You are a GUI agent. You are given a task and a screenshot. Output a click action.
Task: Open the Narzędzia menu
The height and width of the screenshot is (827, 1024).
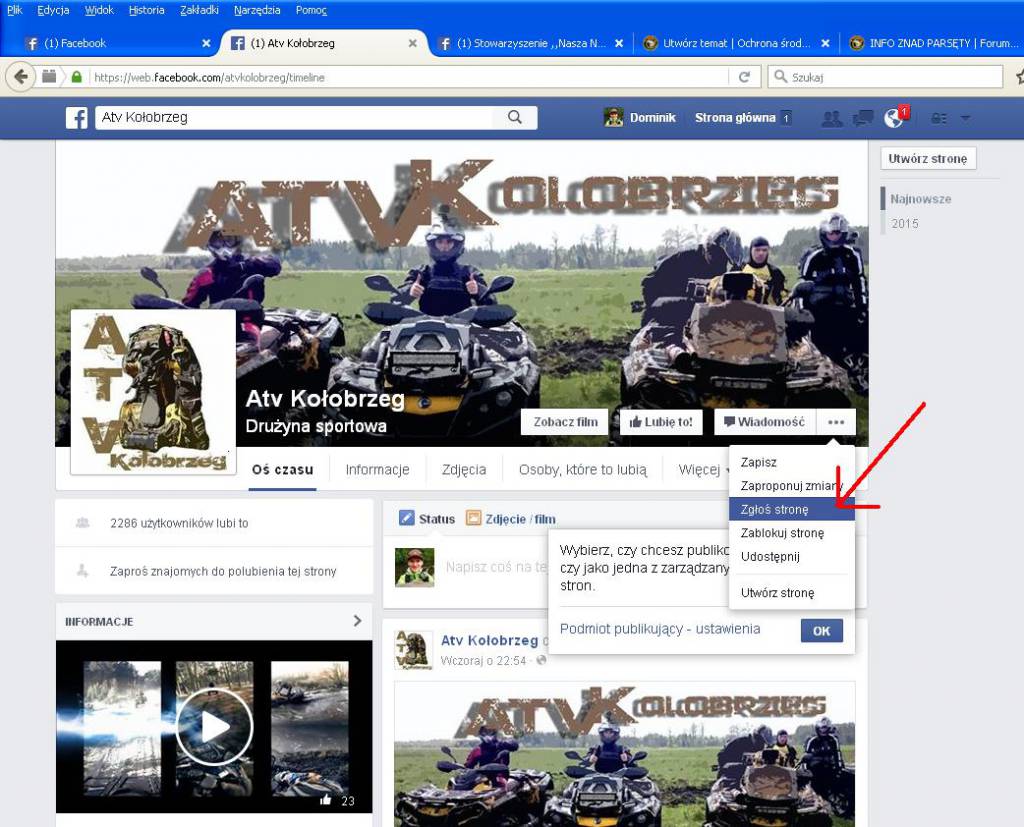tap(257, 10)
